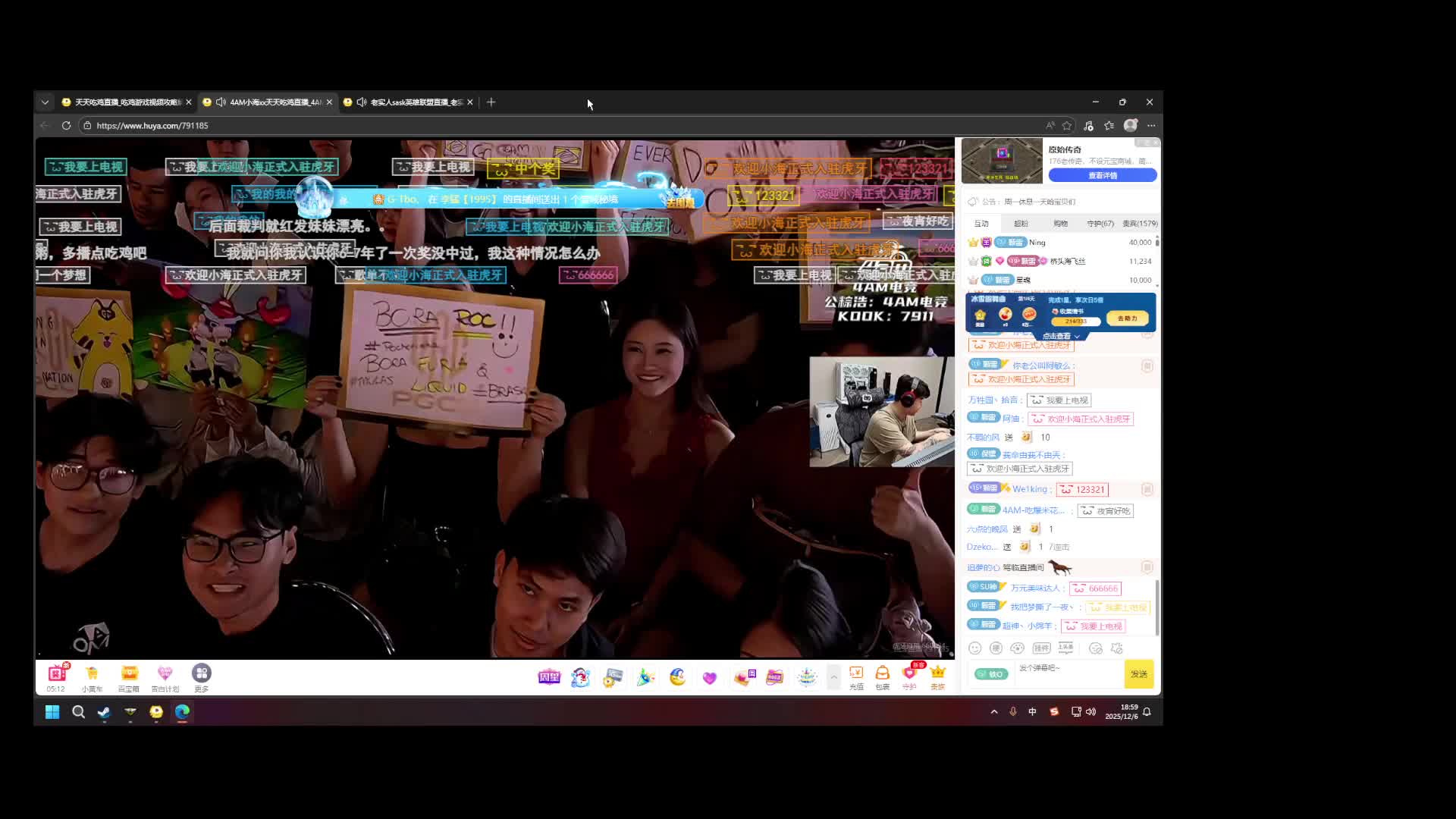
Task: Mute the 4AM小海 browser tab audio
Action: point(221,102)
